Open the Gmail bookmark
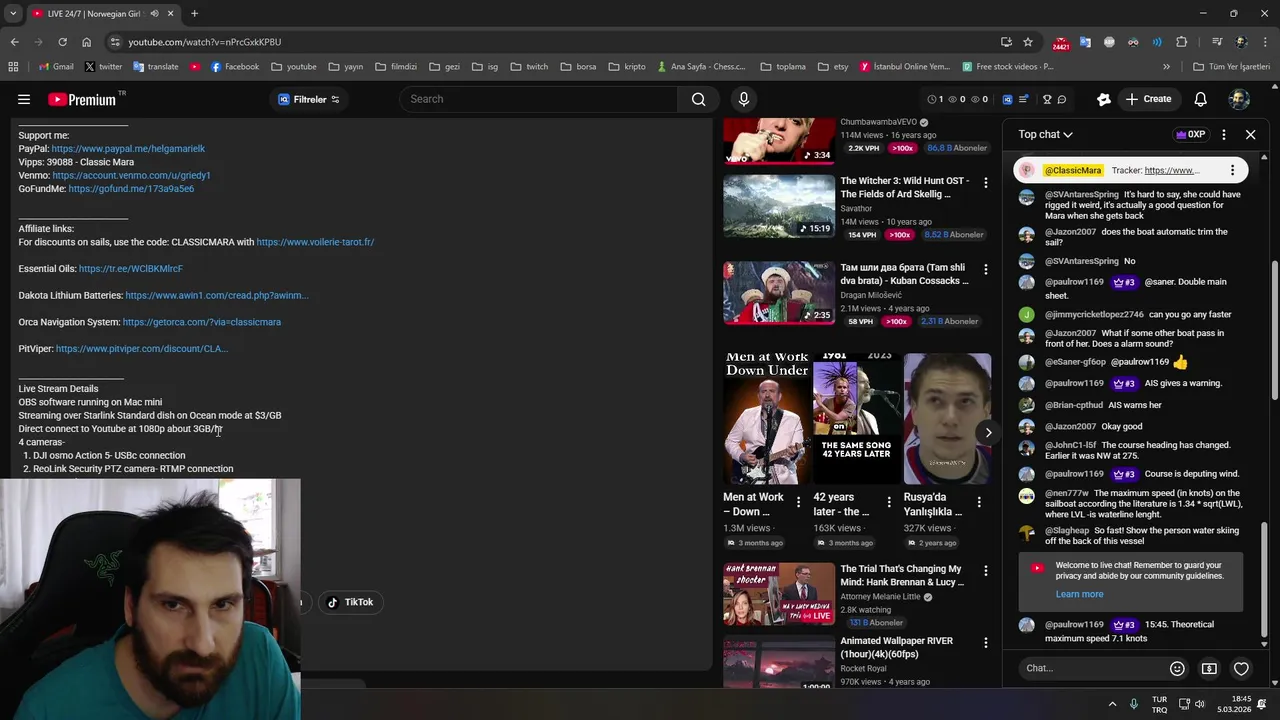This screenshot has height=720, width=1280. 55,67
